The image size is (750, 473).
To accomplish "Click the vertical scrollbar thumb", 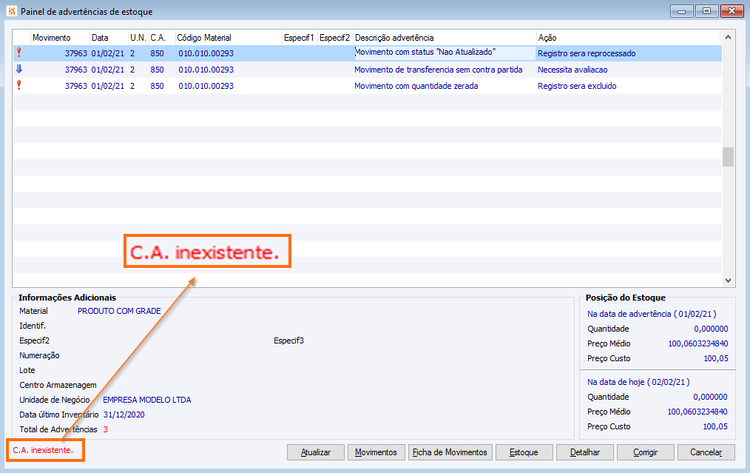I will [x=728, y=157].
